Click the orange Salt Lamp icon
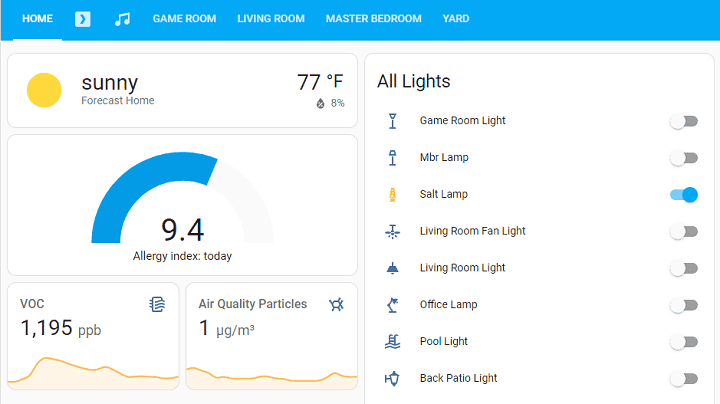720x404 pixels. click(x=392, y=195)
